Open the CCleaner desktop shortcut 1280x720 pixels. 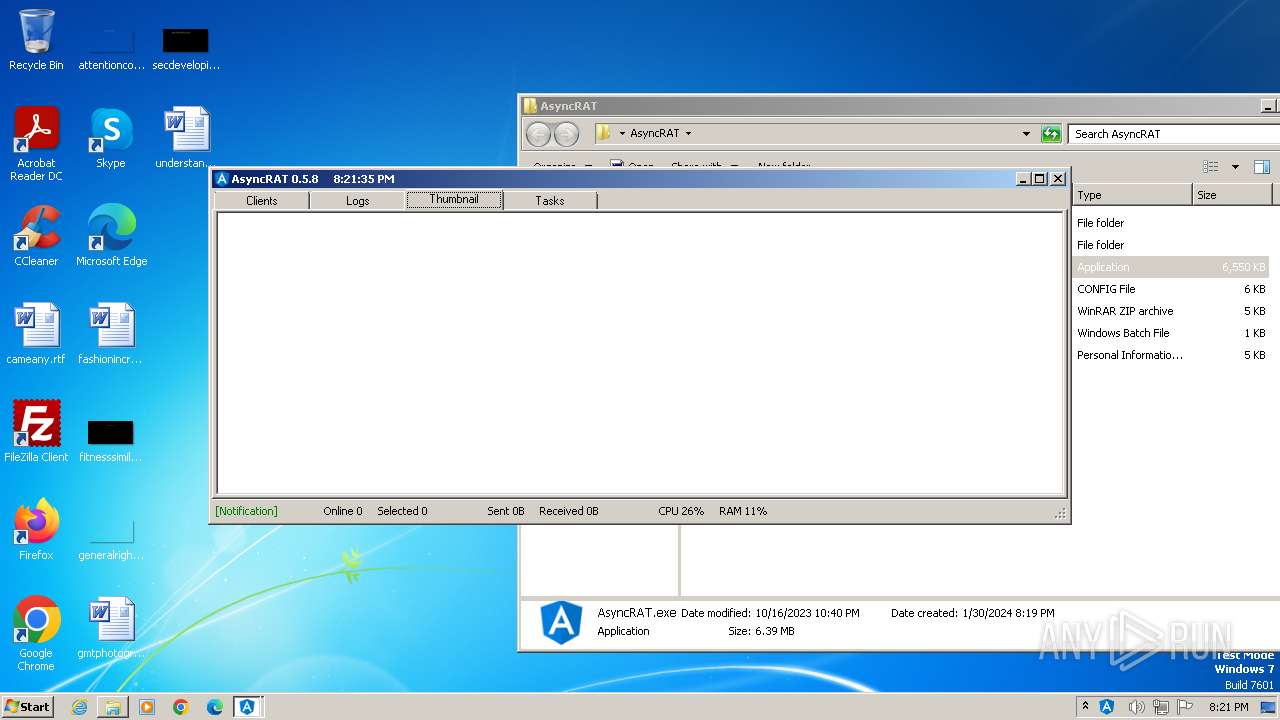[x=36, y=237]
